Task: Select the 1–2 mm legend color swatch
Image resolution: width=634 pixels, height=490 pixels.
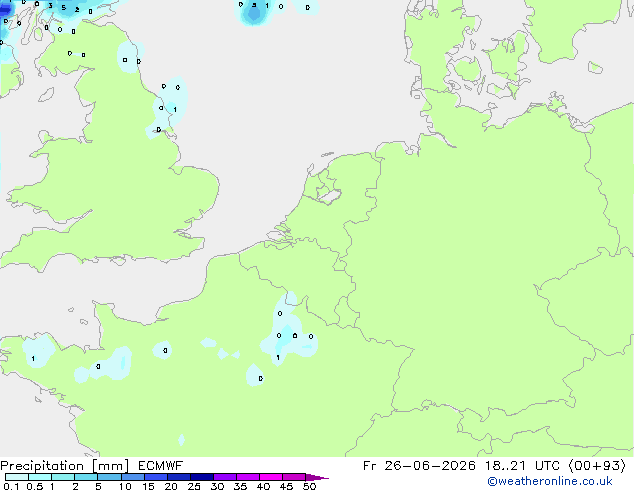Action: [63, 477]
